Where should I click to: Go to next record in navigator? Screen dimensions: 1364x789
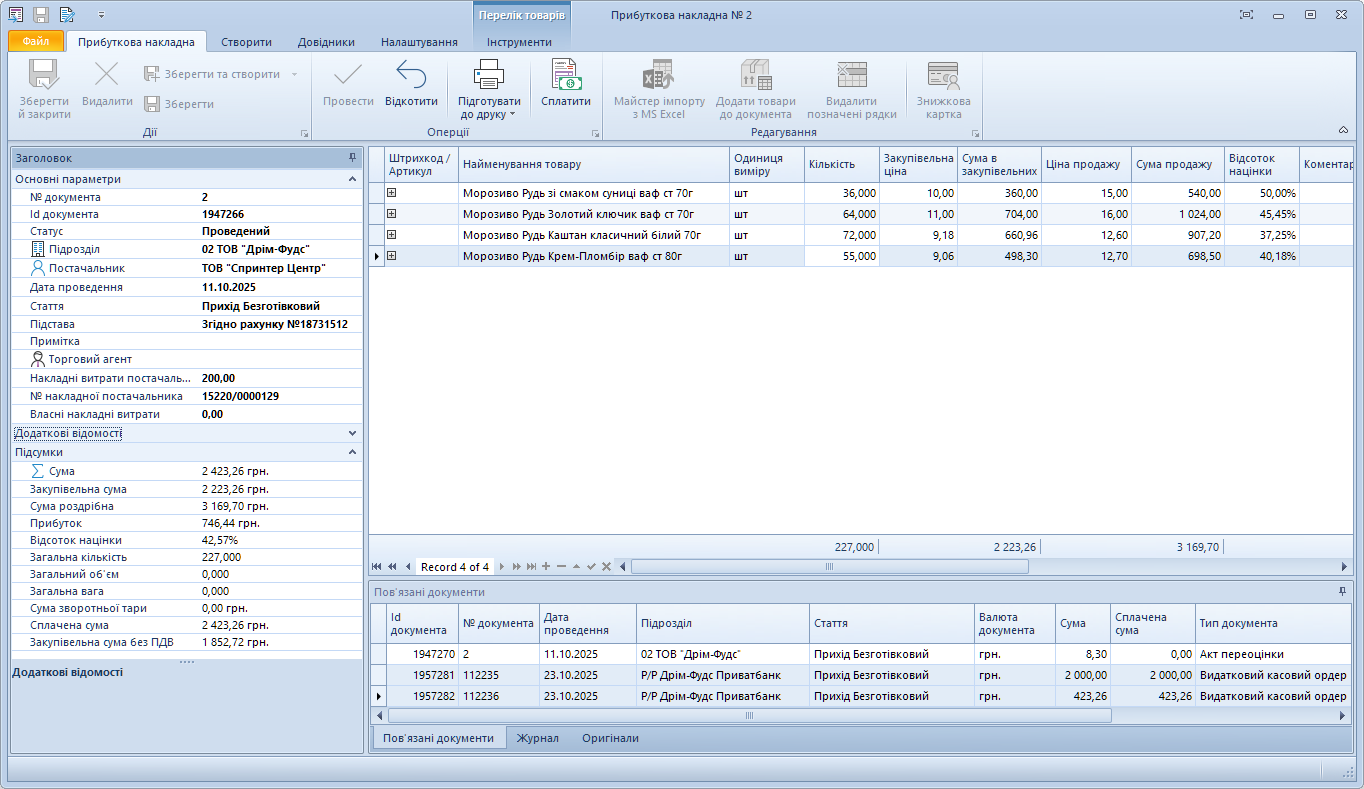(x=502, y=567)
